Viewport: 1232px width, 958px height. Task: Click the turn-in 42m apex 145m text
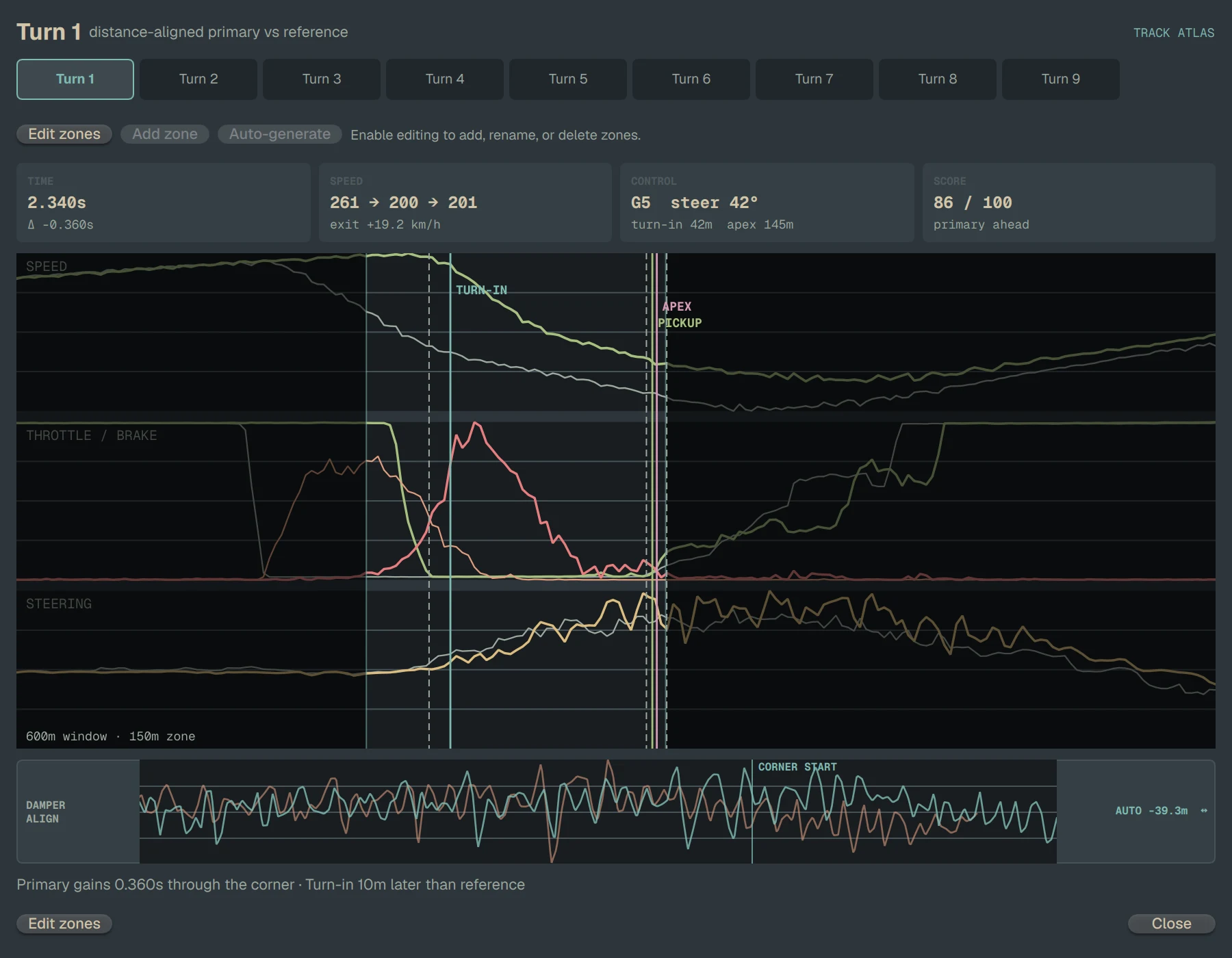pos(713,224)
